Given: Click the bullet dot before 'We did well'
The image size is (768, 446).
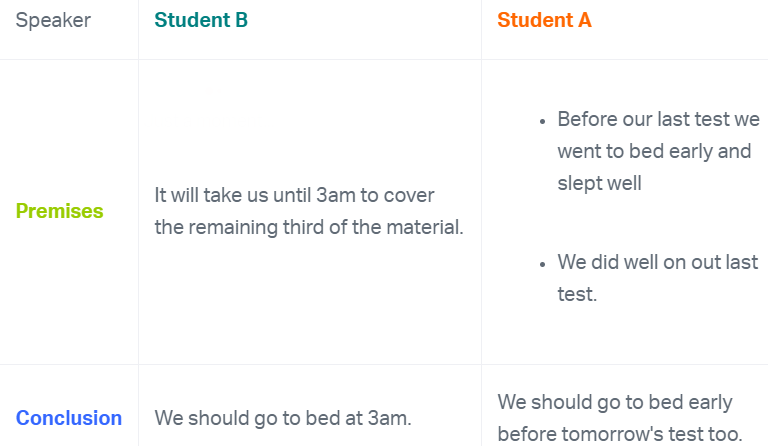Looking at the screenshot, I should tap(542, 263).
